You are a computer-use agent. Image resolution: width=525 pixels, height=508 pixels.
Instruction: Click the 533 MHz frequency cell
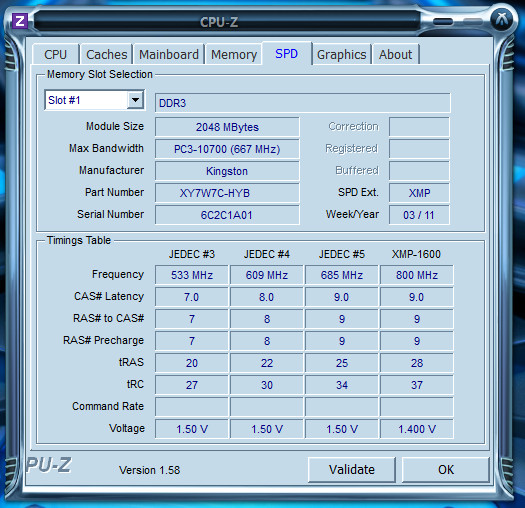pos(192,275)
